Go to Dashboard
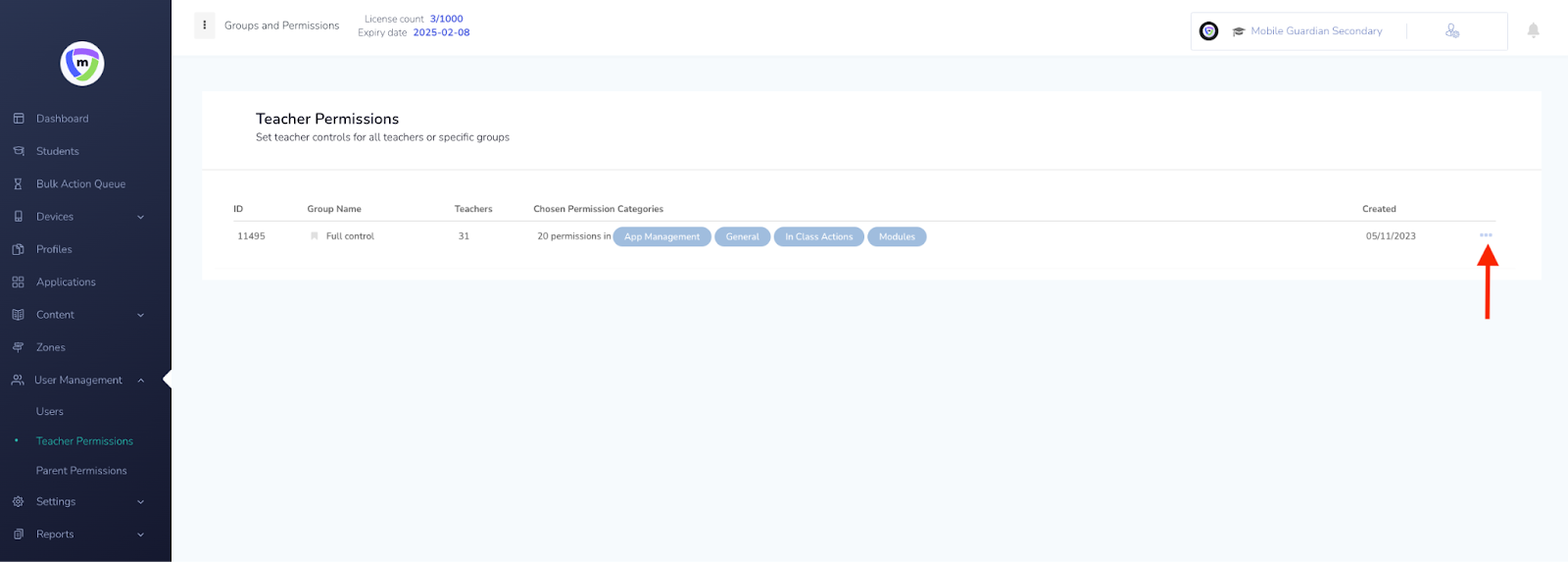1568x562 pixels. 63,119
